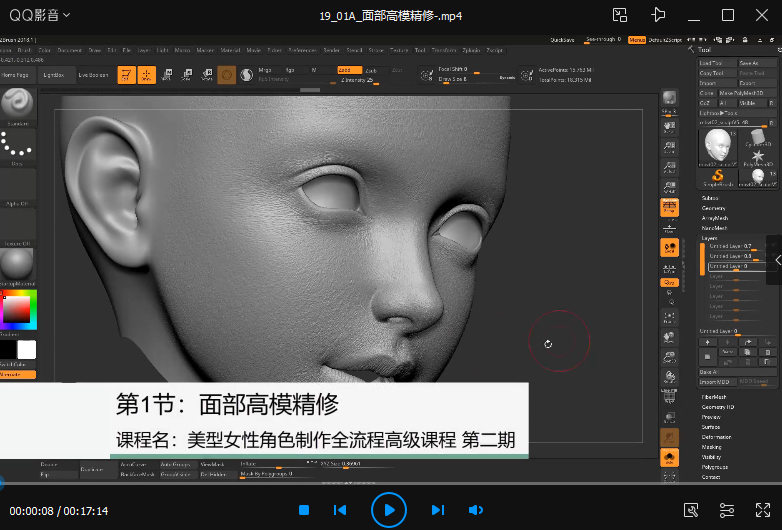Open the playback adjustment sliders icon
The height and width of the screenshot is (530, 782).
pyautogui.click(x=727, y=510)
